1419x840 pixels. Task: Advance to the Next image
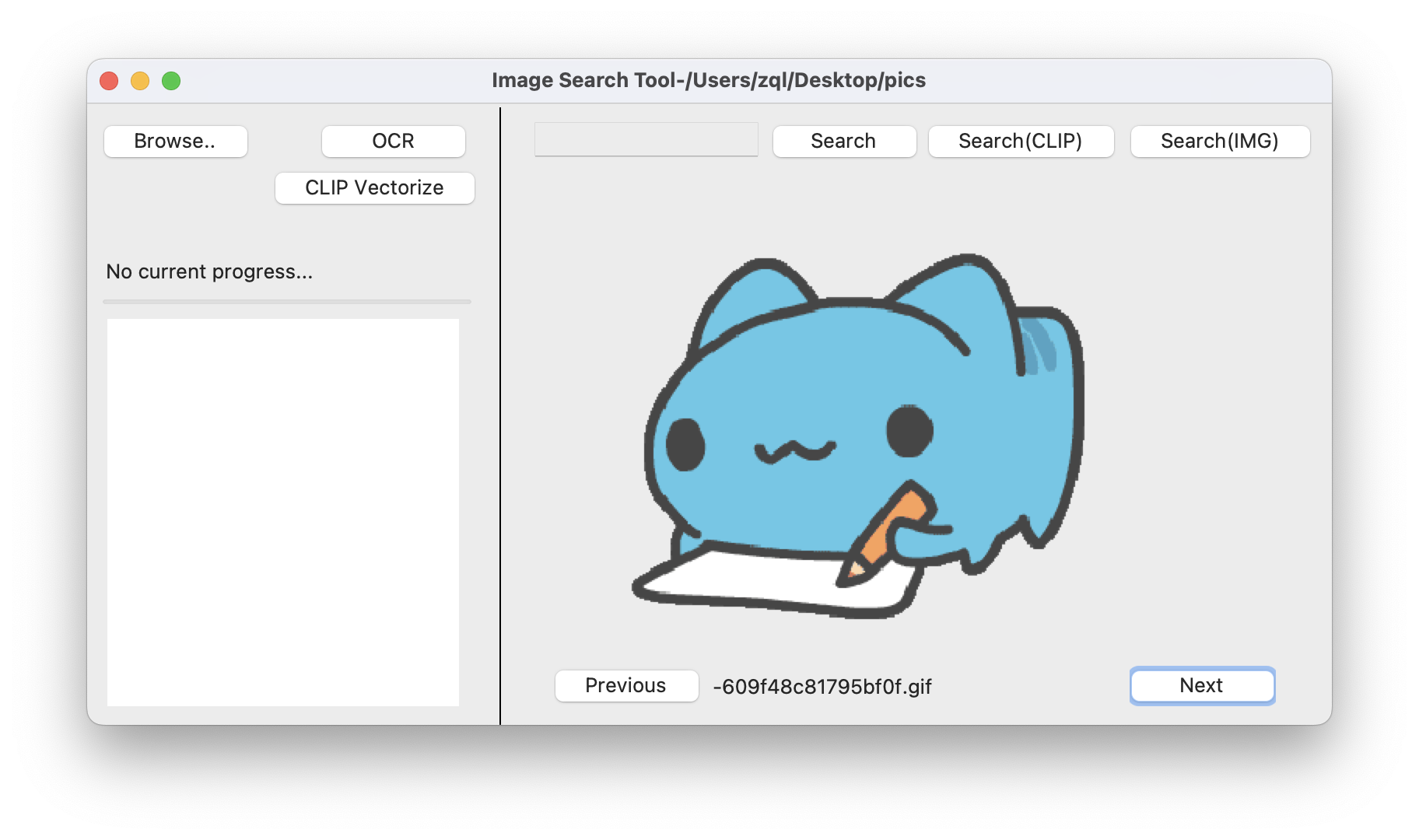coord(1201,685)
